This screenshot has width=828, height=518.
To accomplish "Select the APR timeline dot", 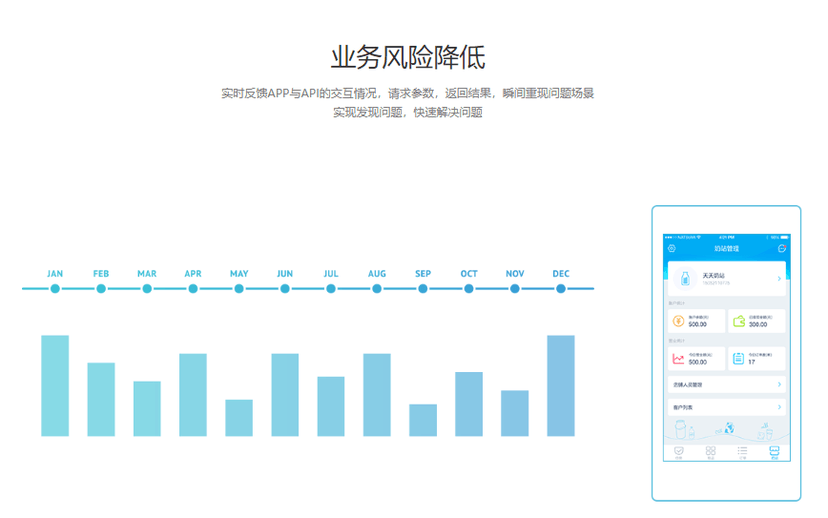I will click(x=193, y=289).
